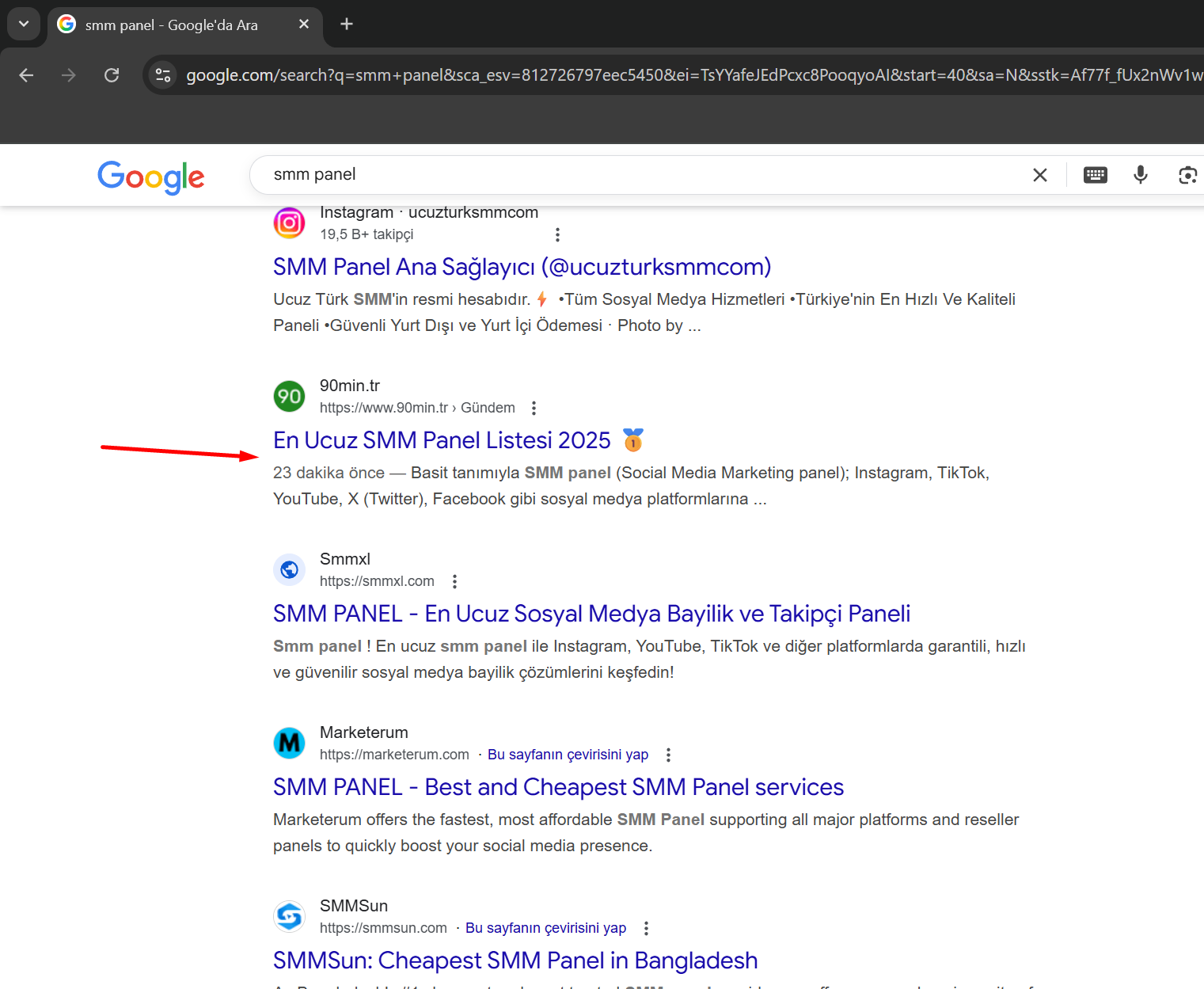This screenshot has height=989, width=1204.
Task: Open the tab search dropdown arrow
Action: pos(24,24)
